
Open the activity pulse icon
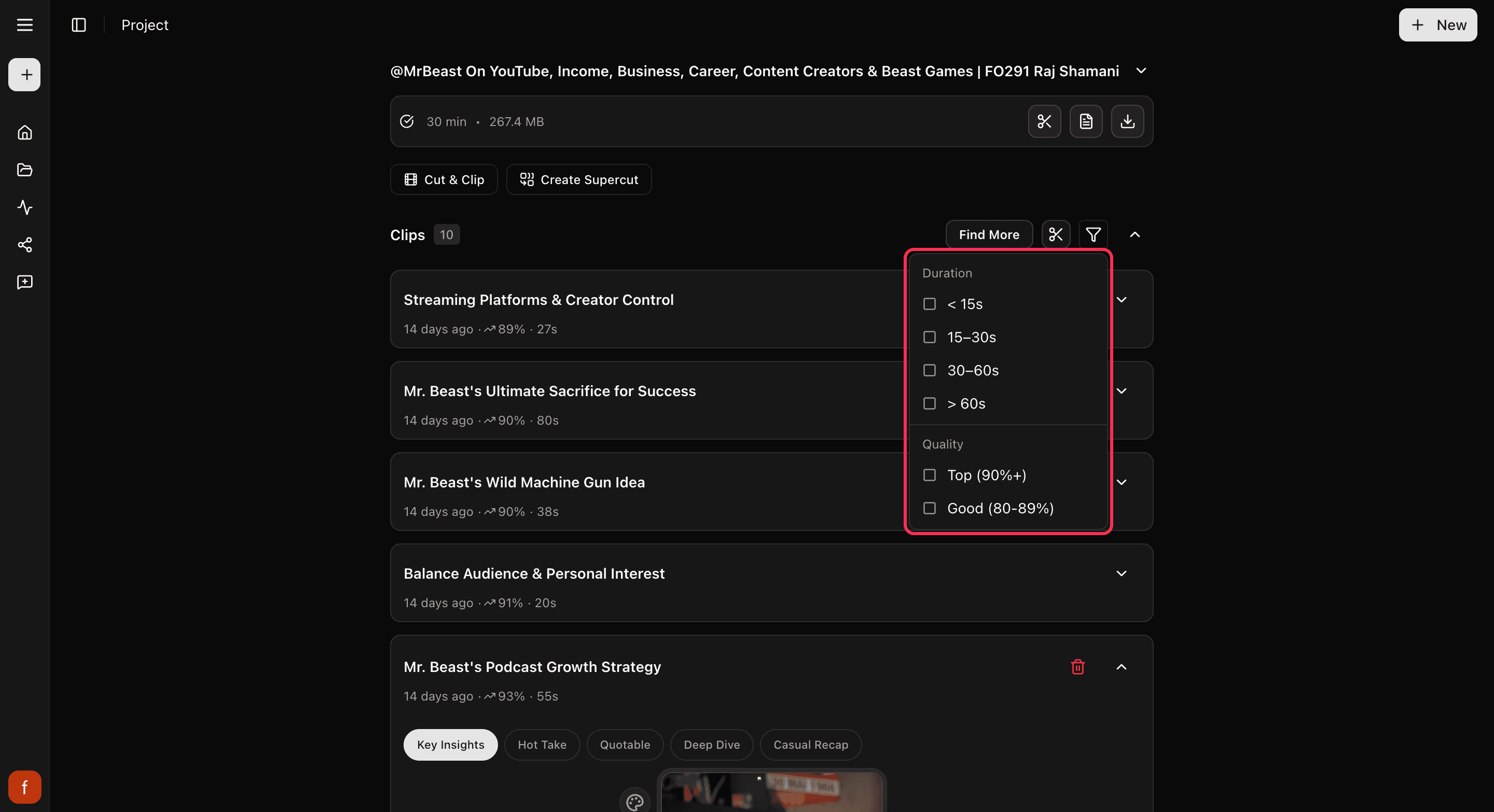24,207
